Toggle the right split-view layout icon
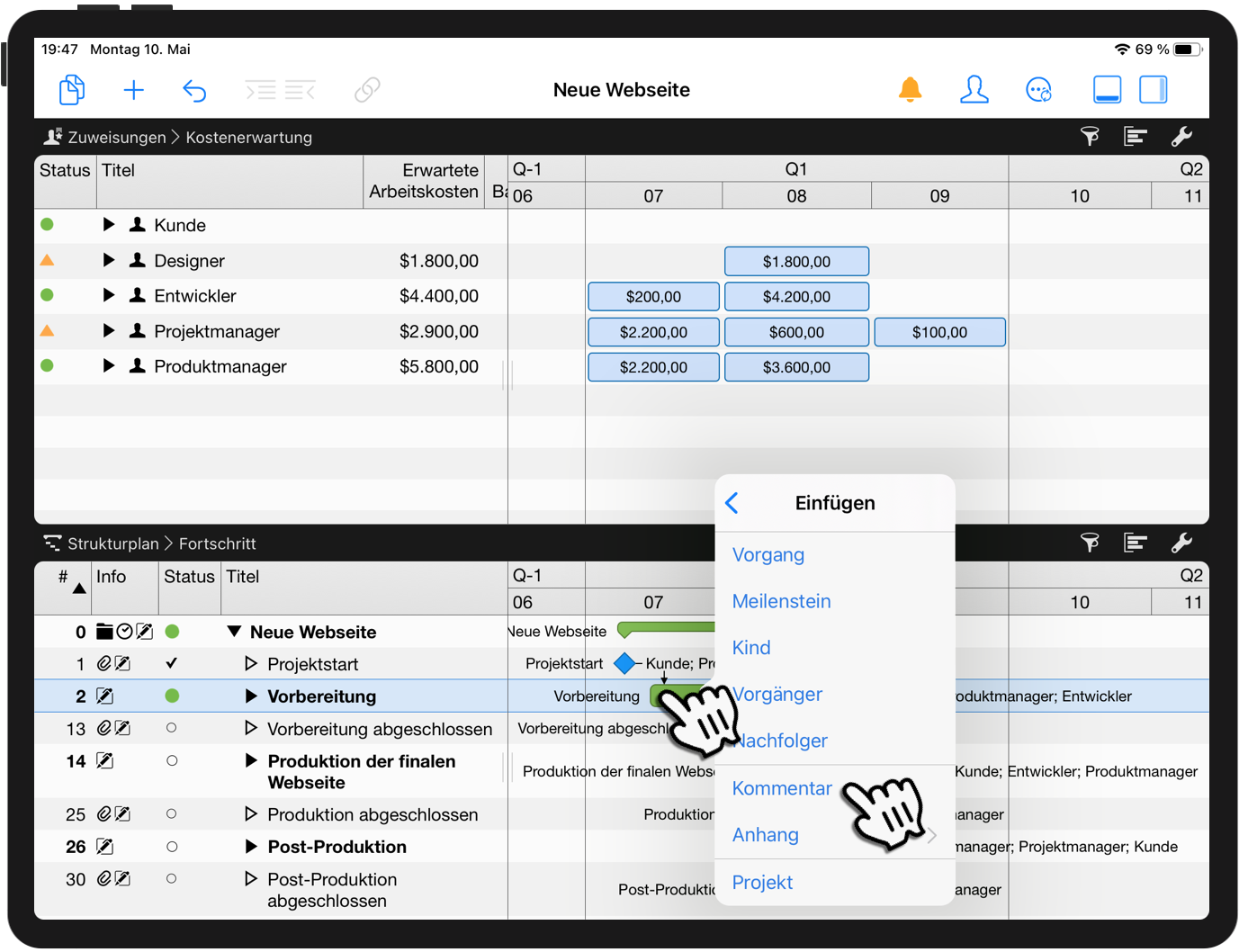Image resolution: width=1239 pixels, height=952 pixels. point(1153,89)
